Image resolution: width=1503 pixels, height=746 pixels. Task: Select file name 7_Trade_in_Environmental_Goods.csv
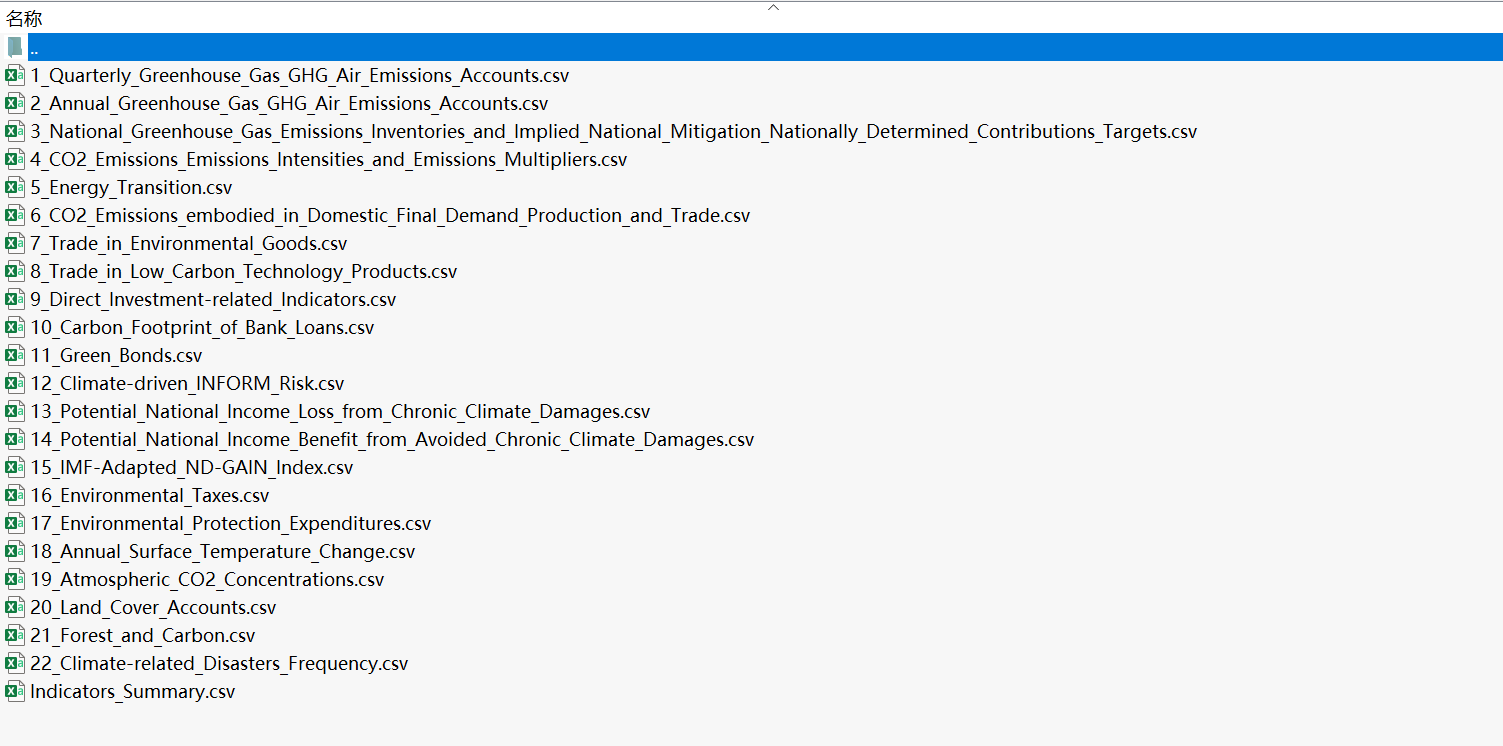[x=188, y=243]
